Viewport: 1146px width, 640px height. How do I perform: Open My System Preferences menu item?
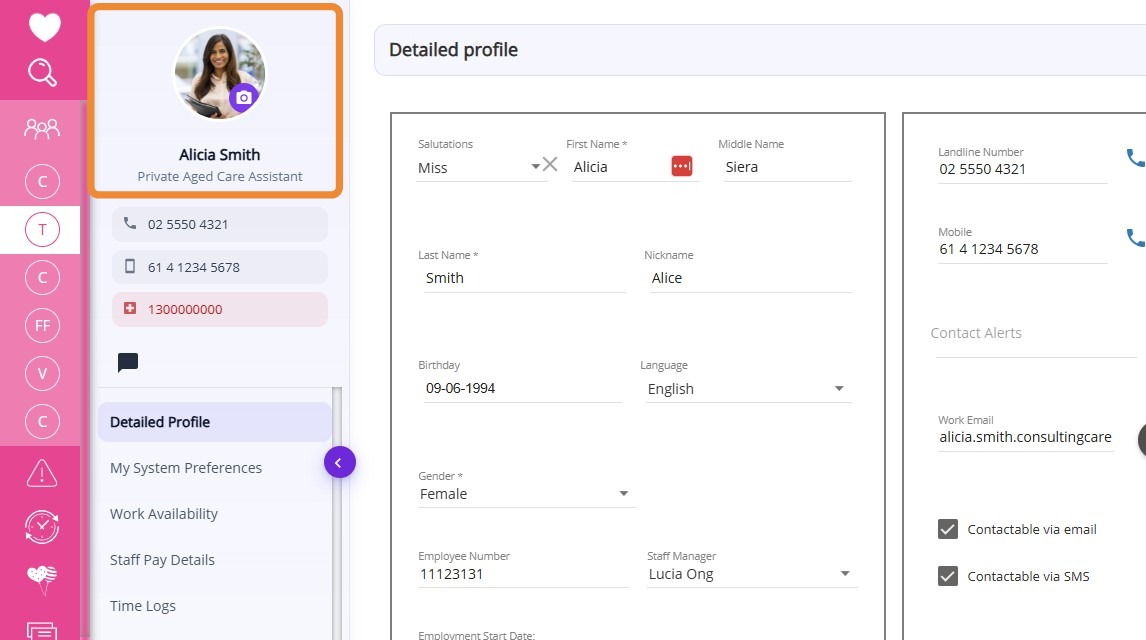click(186, 468)
